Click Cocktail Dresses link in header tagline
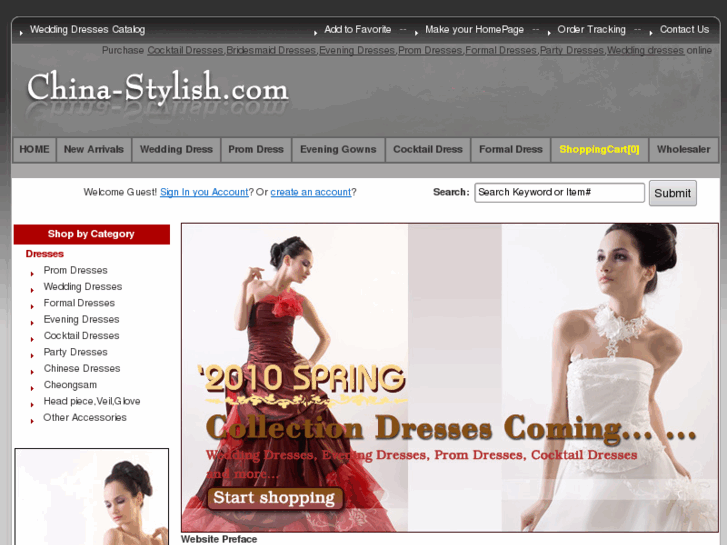Image resolution: width=727 pixels, height=545 pixels. [185, 51]
